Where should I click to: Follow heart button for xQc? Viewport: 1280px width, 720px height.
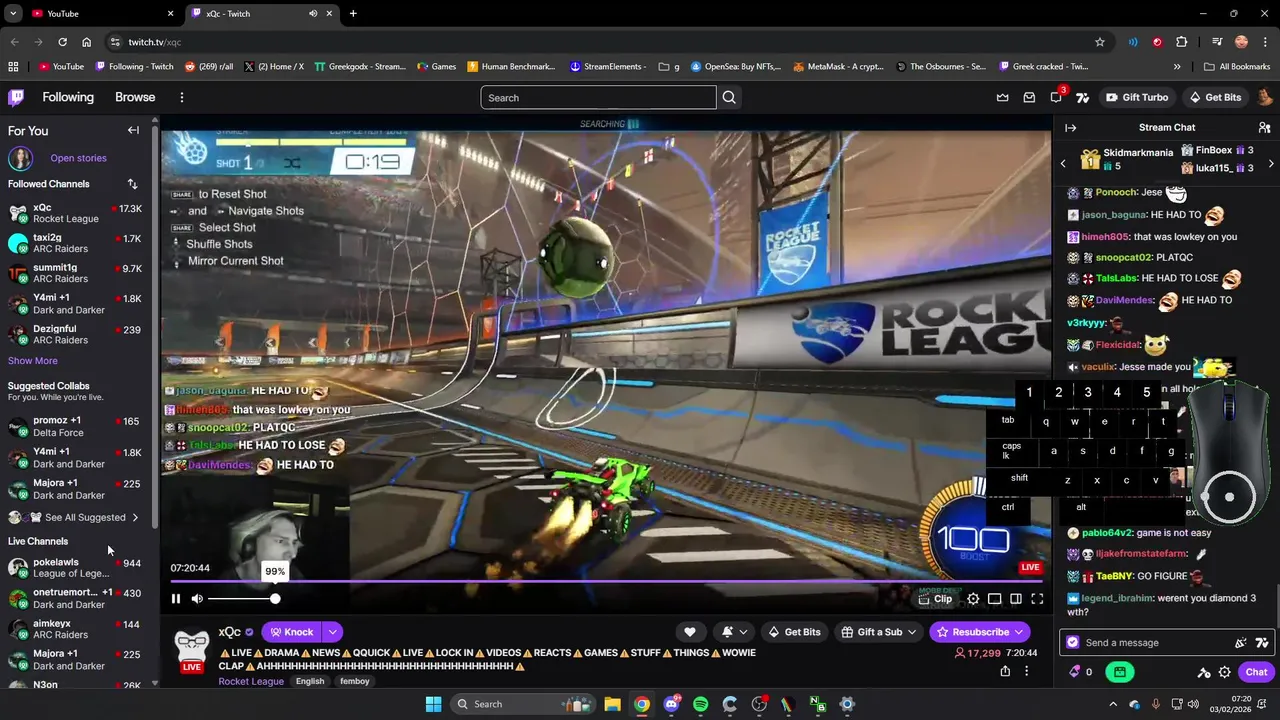689,632
